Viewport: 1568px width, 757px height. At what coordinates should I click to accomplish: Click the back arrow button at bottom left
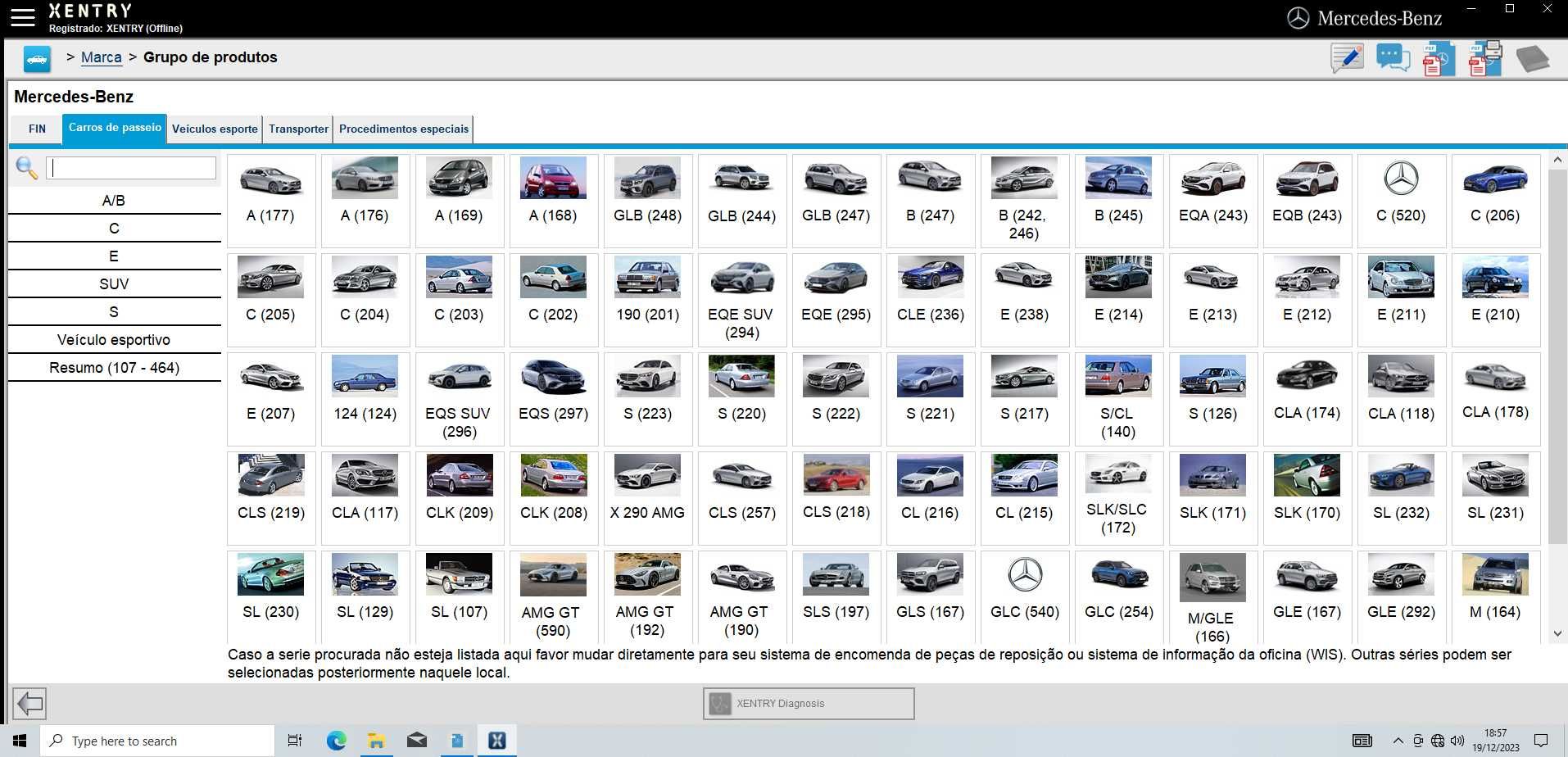pos(29,703)
